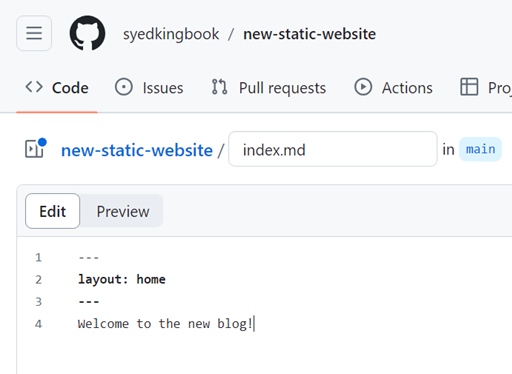Open the syedkingbook user profile link
Image resolution: width=512 pixels, height=374 pixels.
click(171, 34)
